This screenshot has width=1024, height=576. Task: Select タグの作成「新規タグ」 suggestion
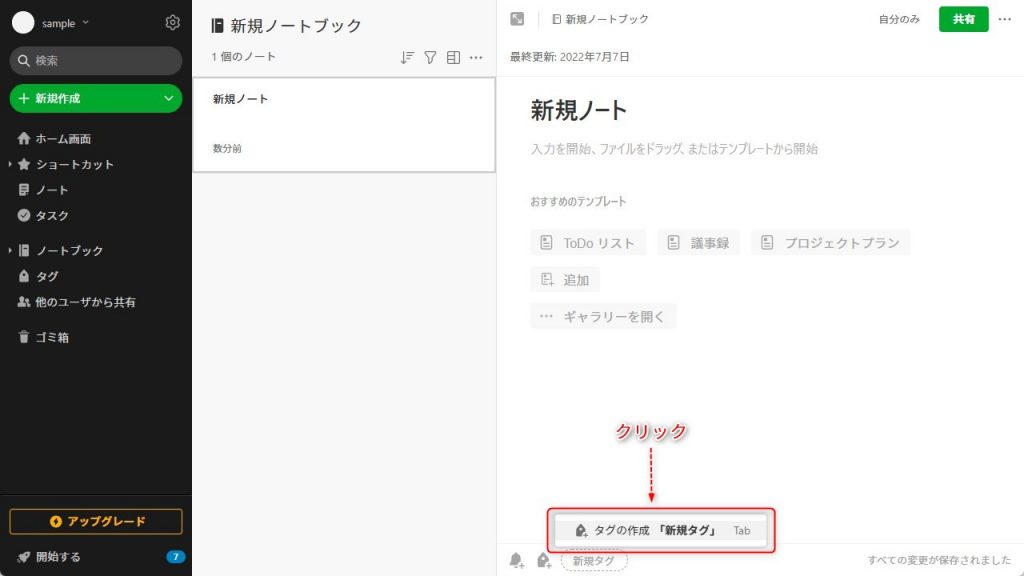pos(661,530)
